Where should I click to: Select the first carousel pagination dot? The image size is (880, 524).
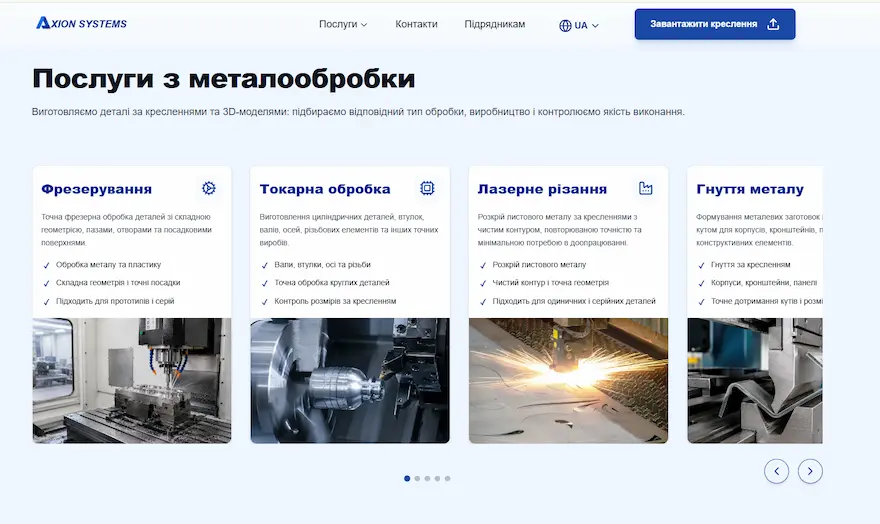(x=407, y=479)
